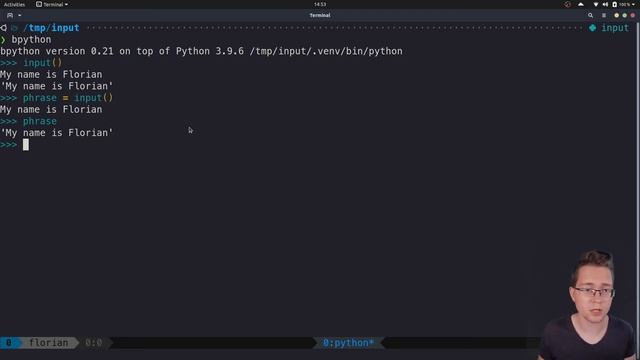Click the red close window button

coord(633,16)
